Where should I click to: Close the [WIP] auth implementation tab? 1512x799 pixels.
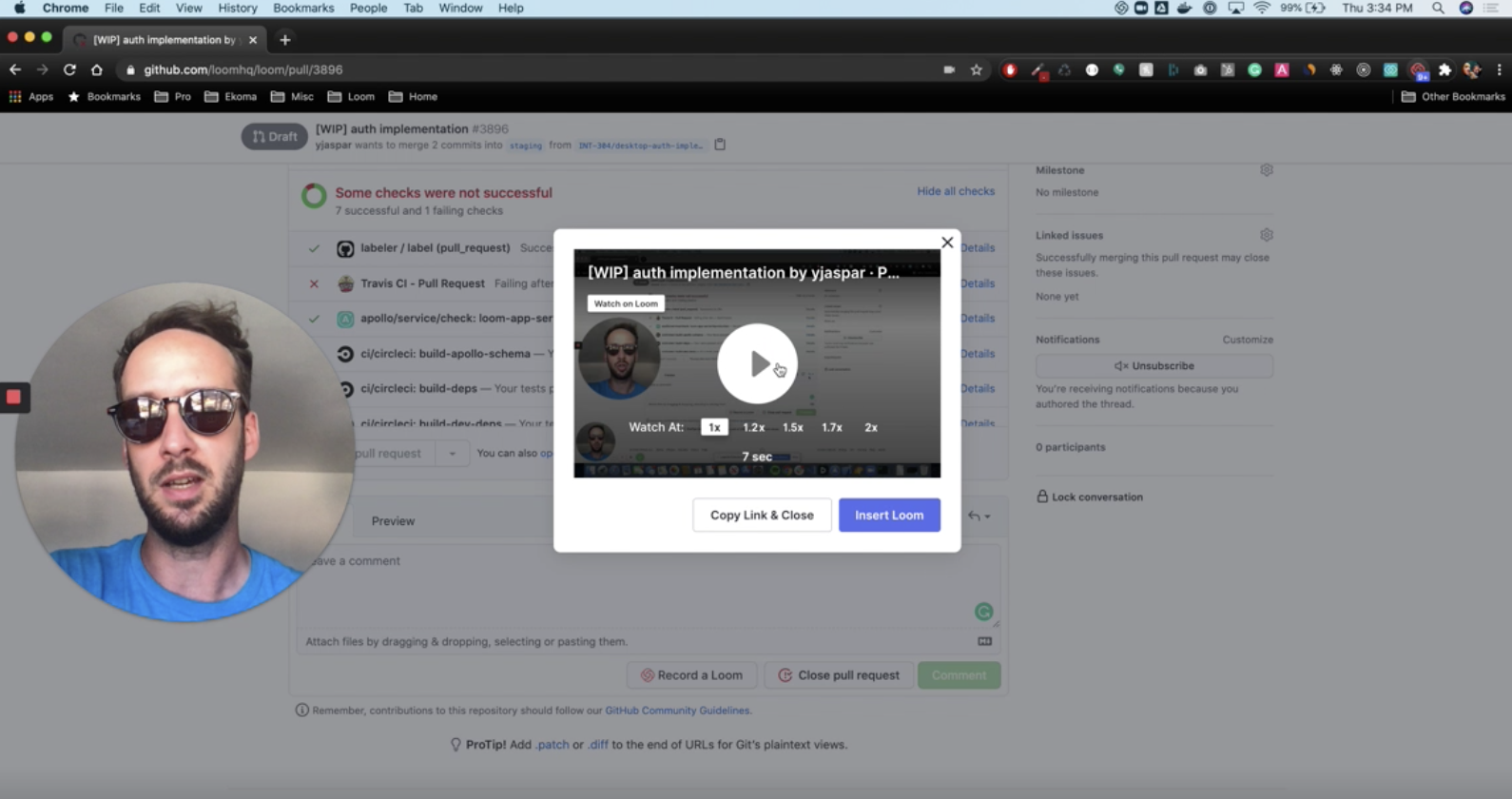(x=253, y=40)
